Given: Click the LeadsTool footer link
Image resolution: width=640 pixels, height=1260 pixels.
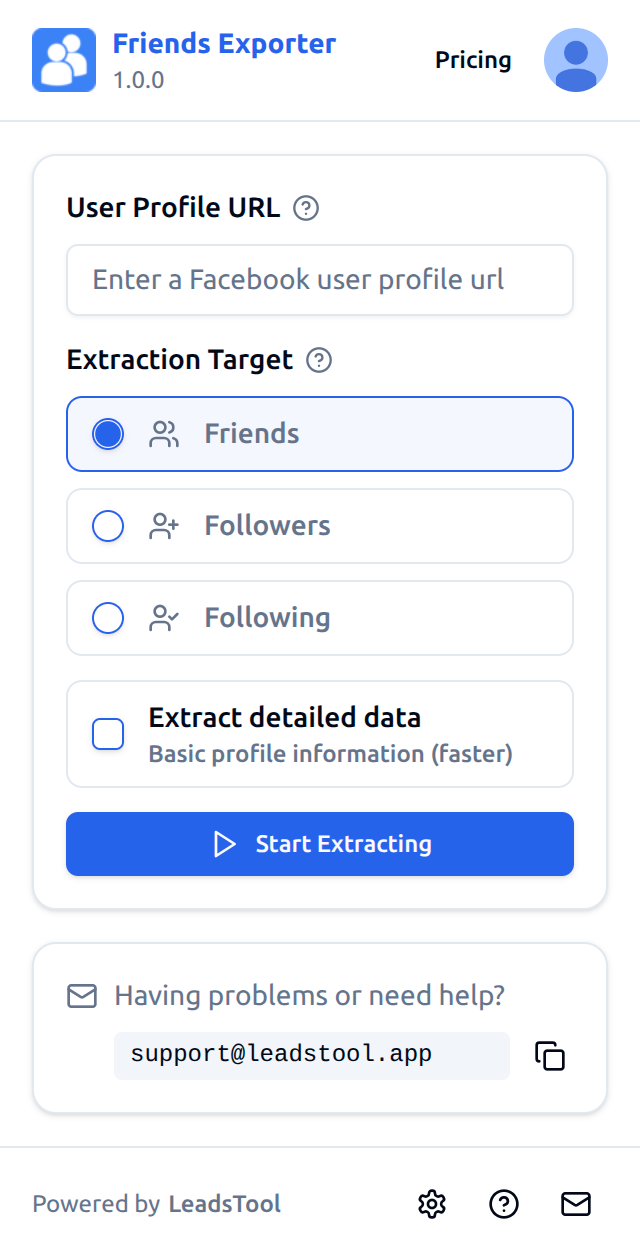Looking at the screenshot, I should [224, 1204].
